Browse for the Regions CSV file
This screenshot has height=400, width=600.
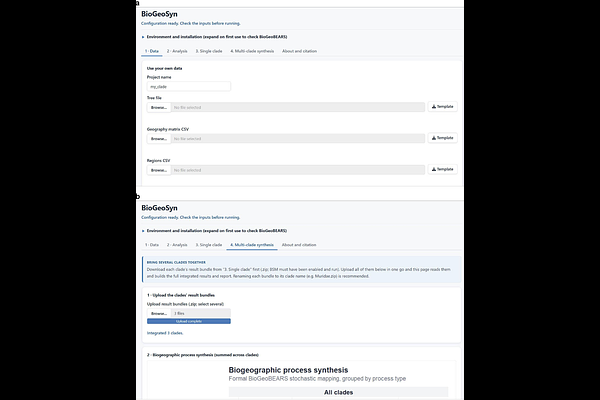click(x=159, y=170)
